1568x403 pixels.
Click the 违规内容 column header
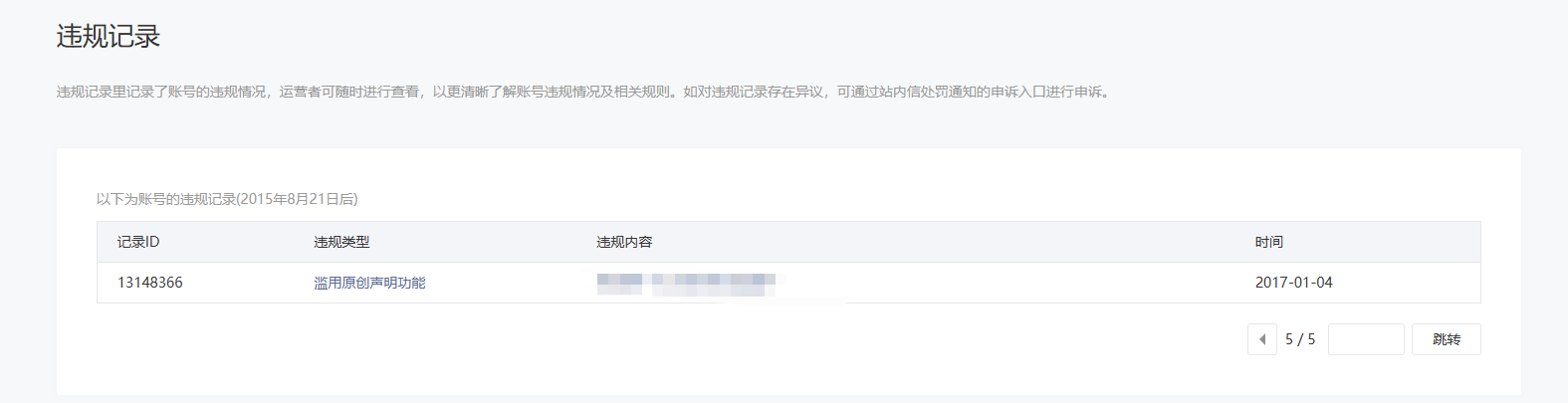624,242
